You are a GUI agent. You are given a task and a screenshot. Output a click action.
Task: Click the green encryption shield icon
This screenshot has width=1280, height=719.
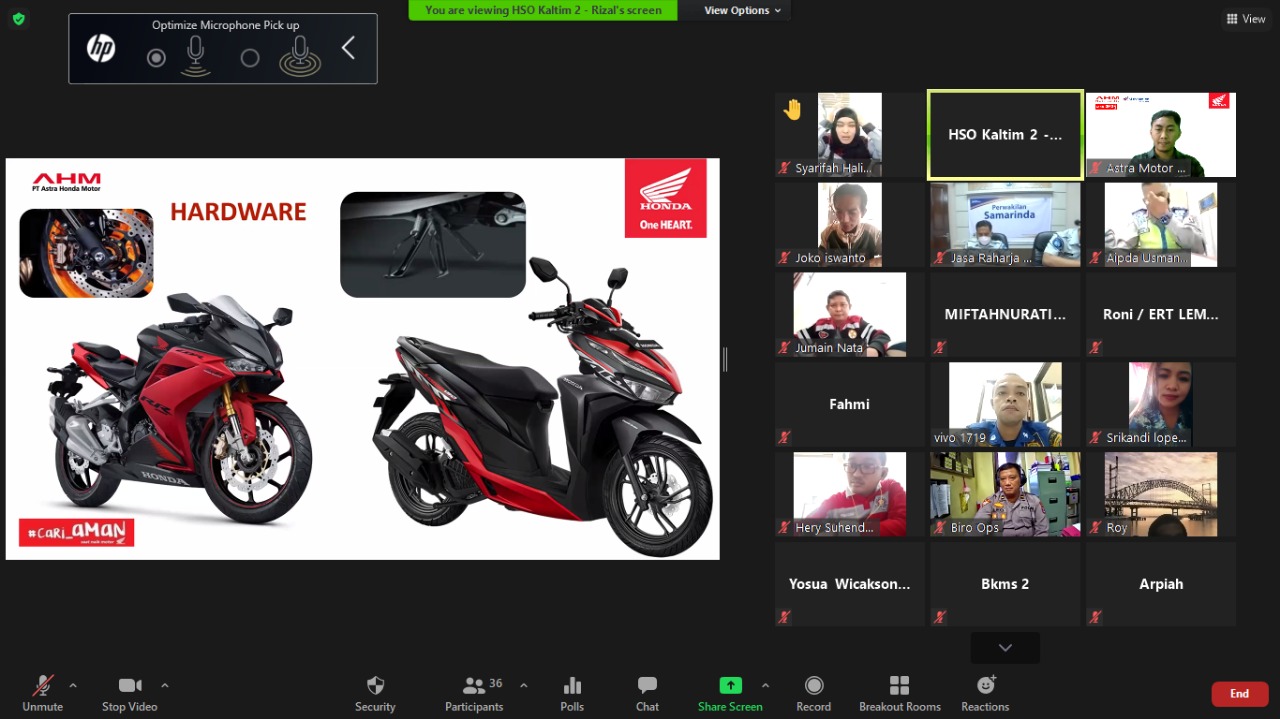(19, 19)
